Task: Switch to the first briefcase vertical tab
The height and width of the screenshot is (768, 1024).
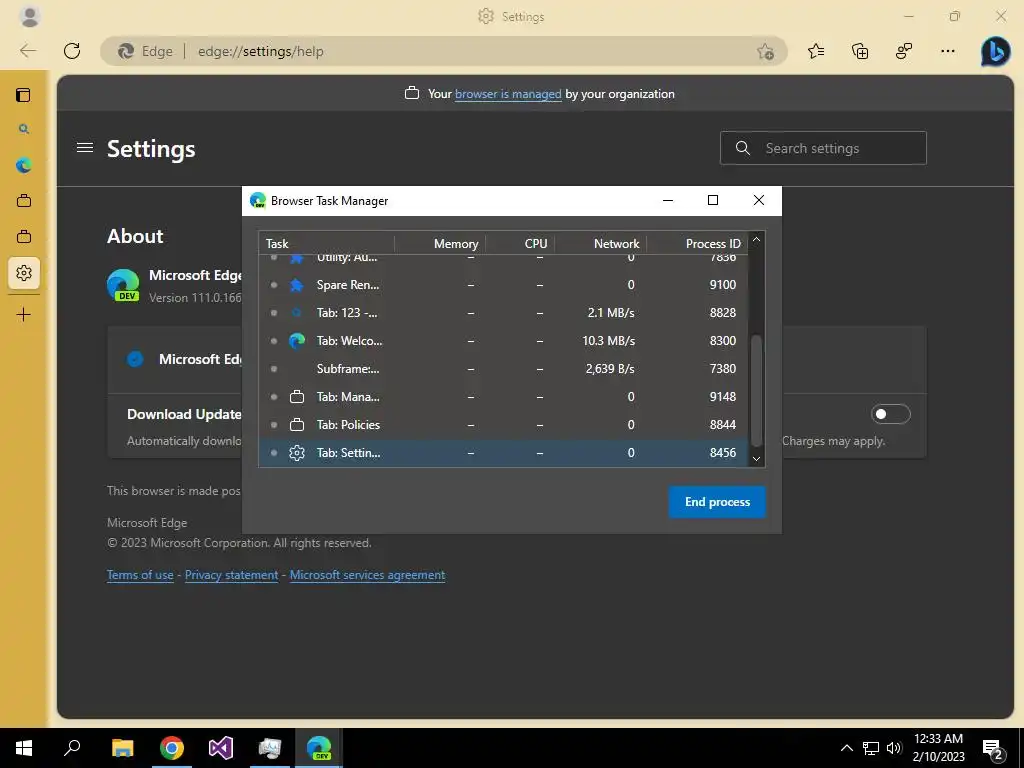Action: 24,200
